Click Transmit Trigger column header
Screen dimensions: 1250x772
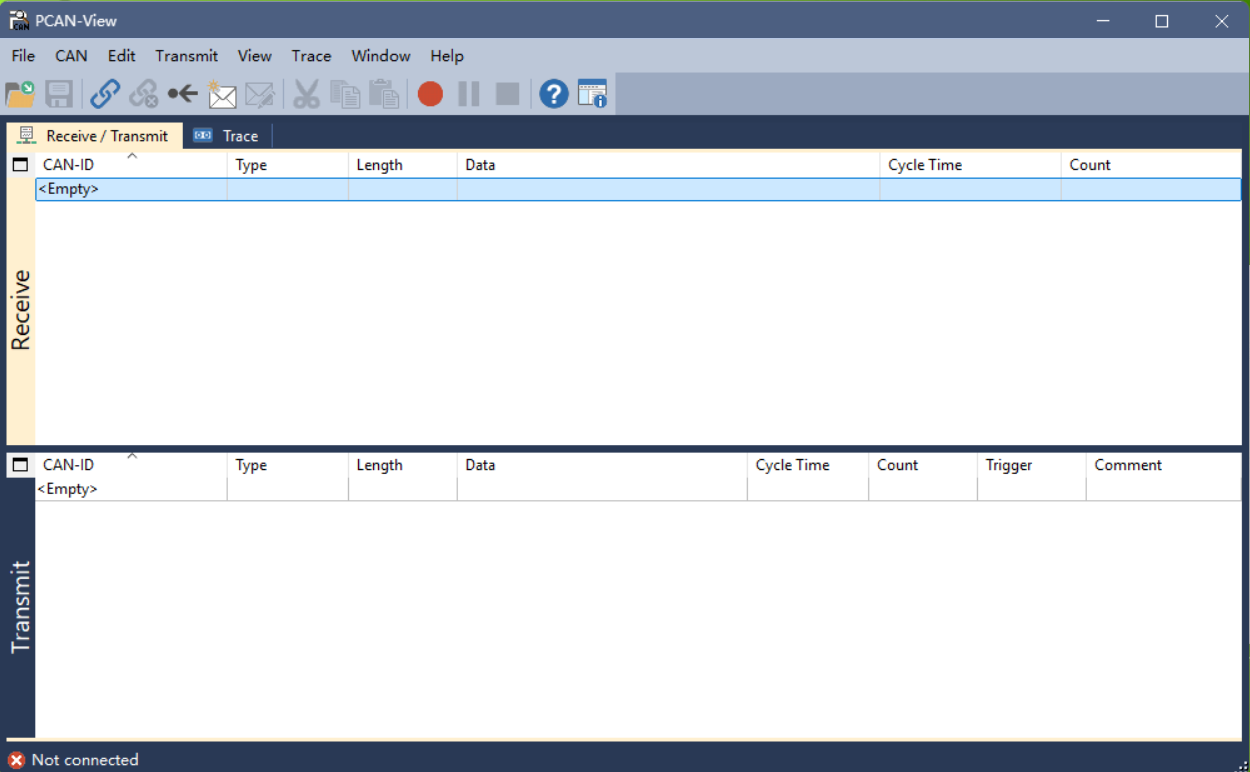tap(1032, 465)
